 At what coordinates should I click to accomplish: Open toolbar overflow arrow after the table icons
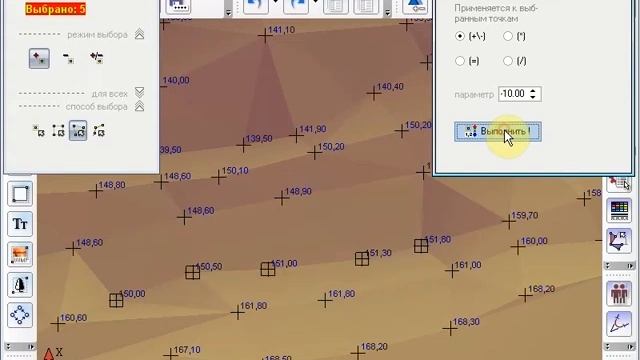coord(387,13)
